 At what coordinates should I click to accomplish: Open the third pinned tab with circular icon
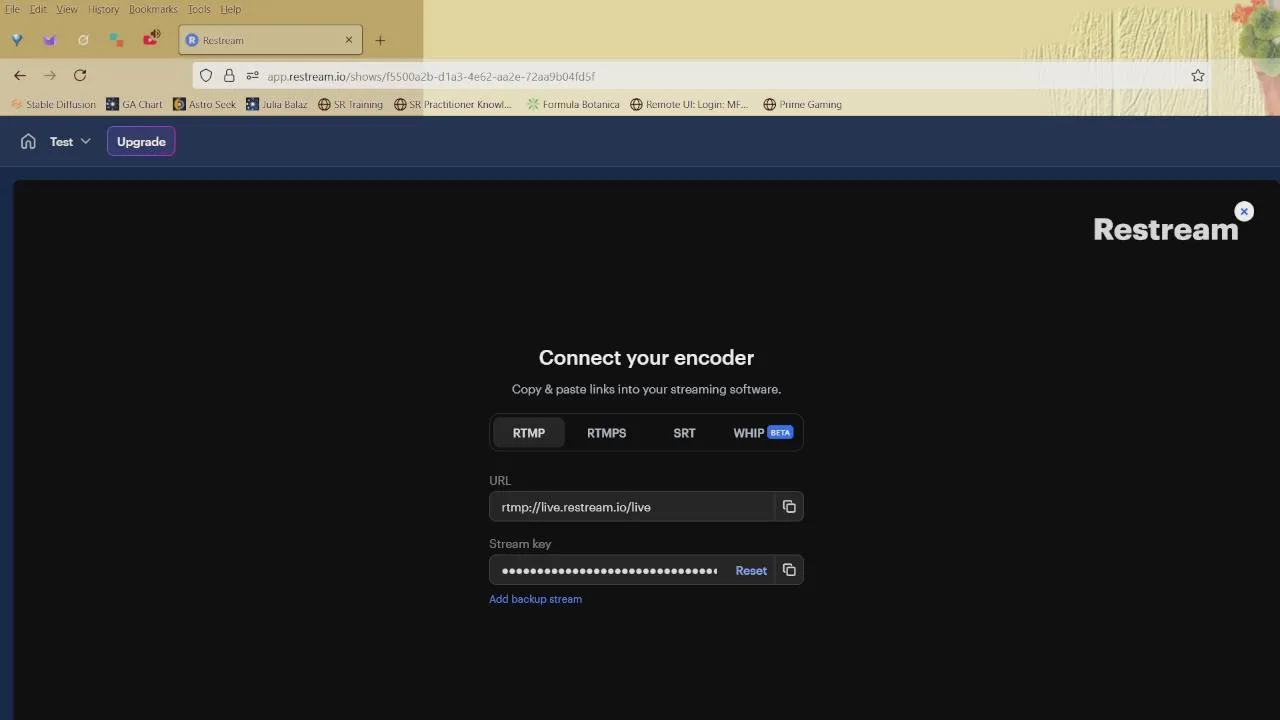pyautogui.click(x=83, y=40)
